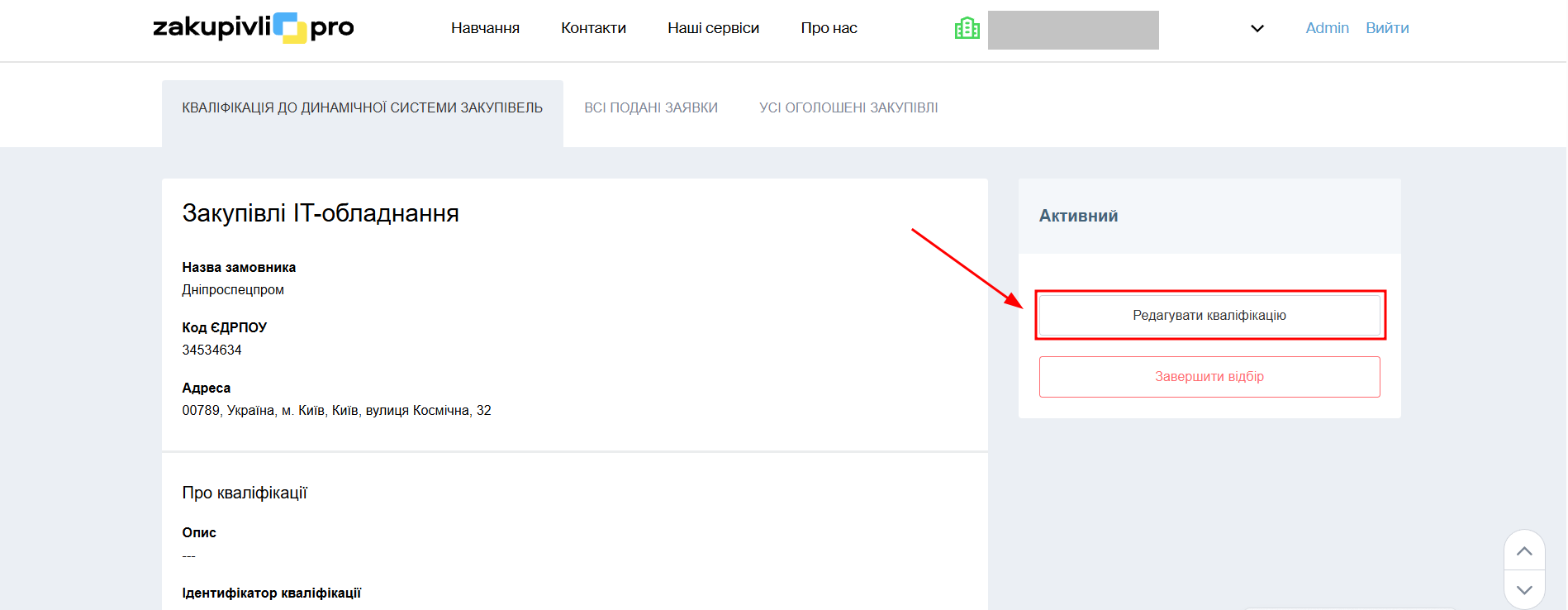Click the ЄДРПОУ code 34534634
Image resolution: width=1568 pixels, height=610 pixels.
(211, 350)
